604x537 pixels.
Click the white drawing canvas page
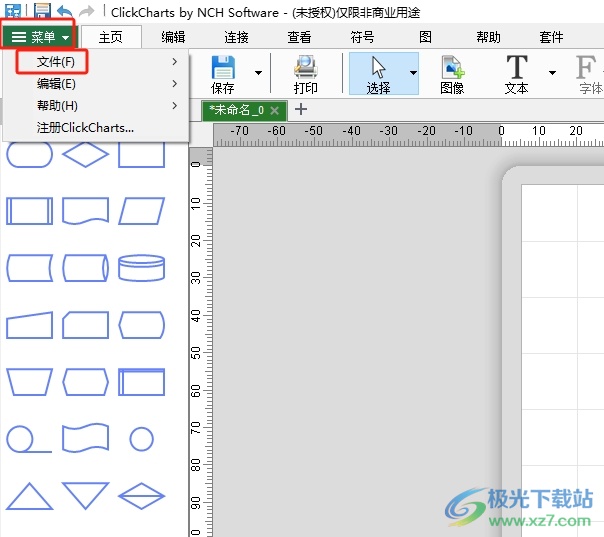562,361
